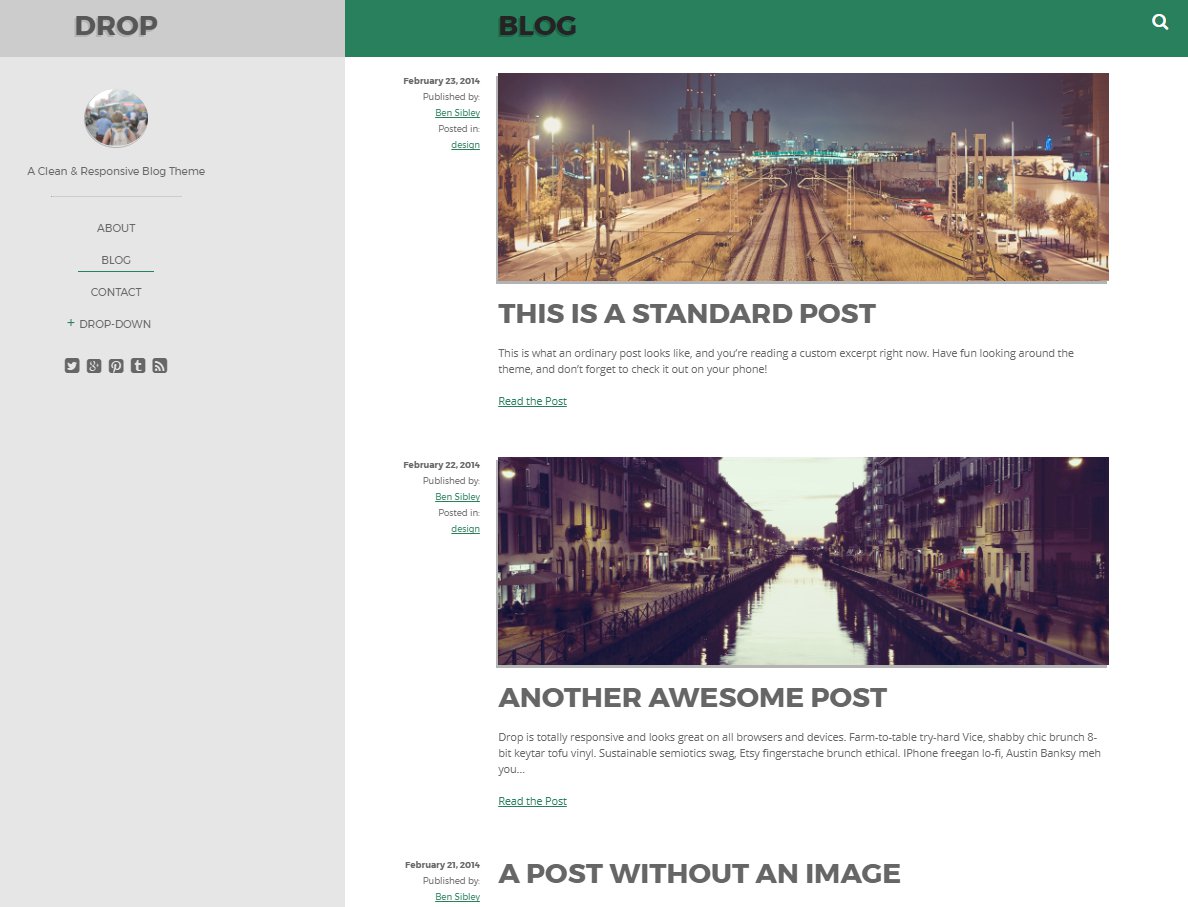Screen dimensions: 1188x907
Task: Click the DROP site title
Action: tap(116, 26)
